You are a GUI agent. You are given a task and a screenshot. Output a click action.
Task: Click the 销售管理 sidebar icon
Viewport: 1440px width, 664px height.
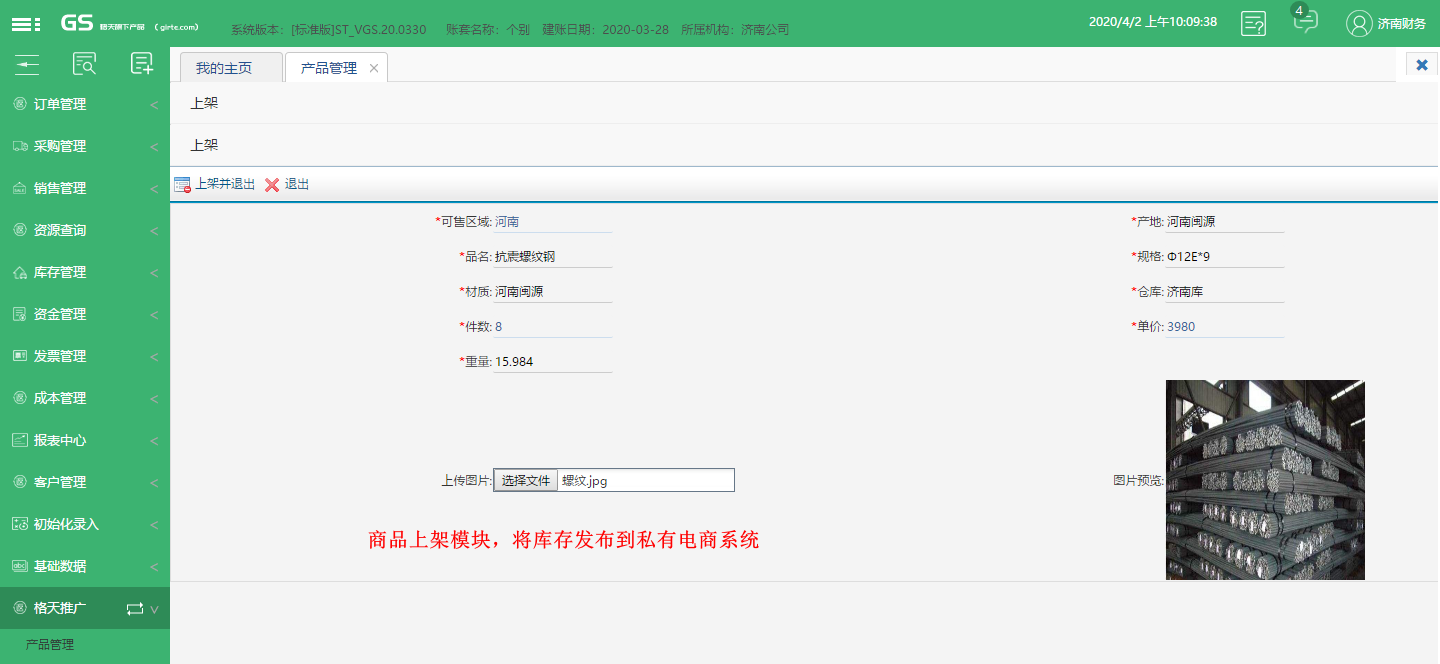pyautogui.click(x=20, y=188)
